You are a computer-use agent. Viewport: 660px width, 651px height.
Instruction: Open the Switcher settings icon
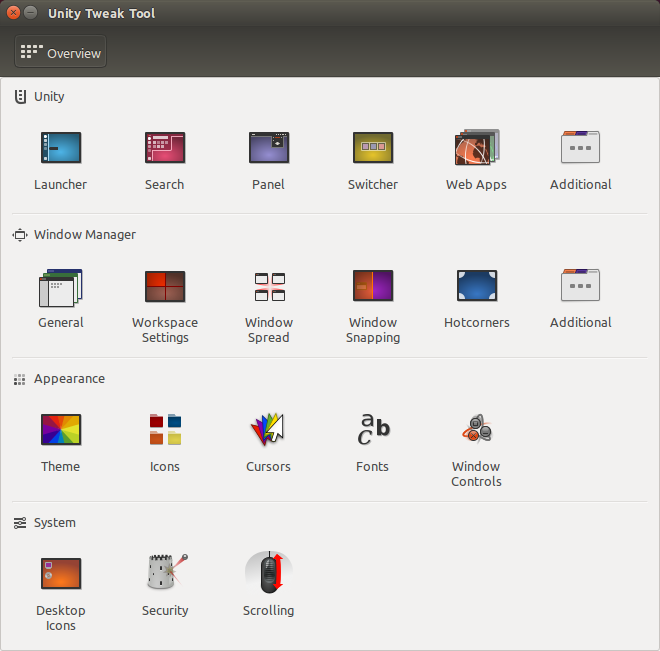tap(373, 148)
